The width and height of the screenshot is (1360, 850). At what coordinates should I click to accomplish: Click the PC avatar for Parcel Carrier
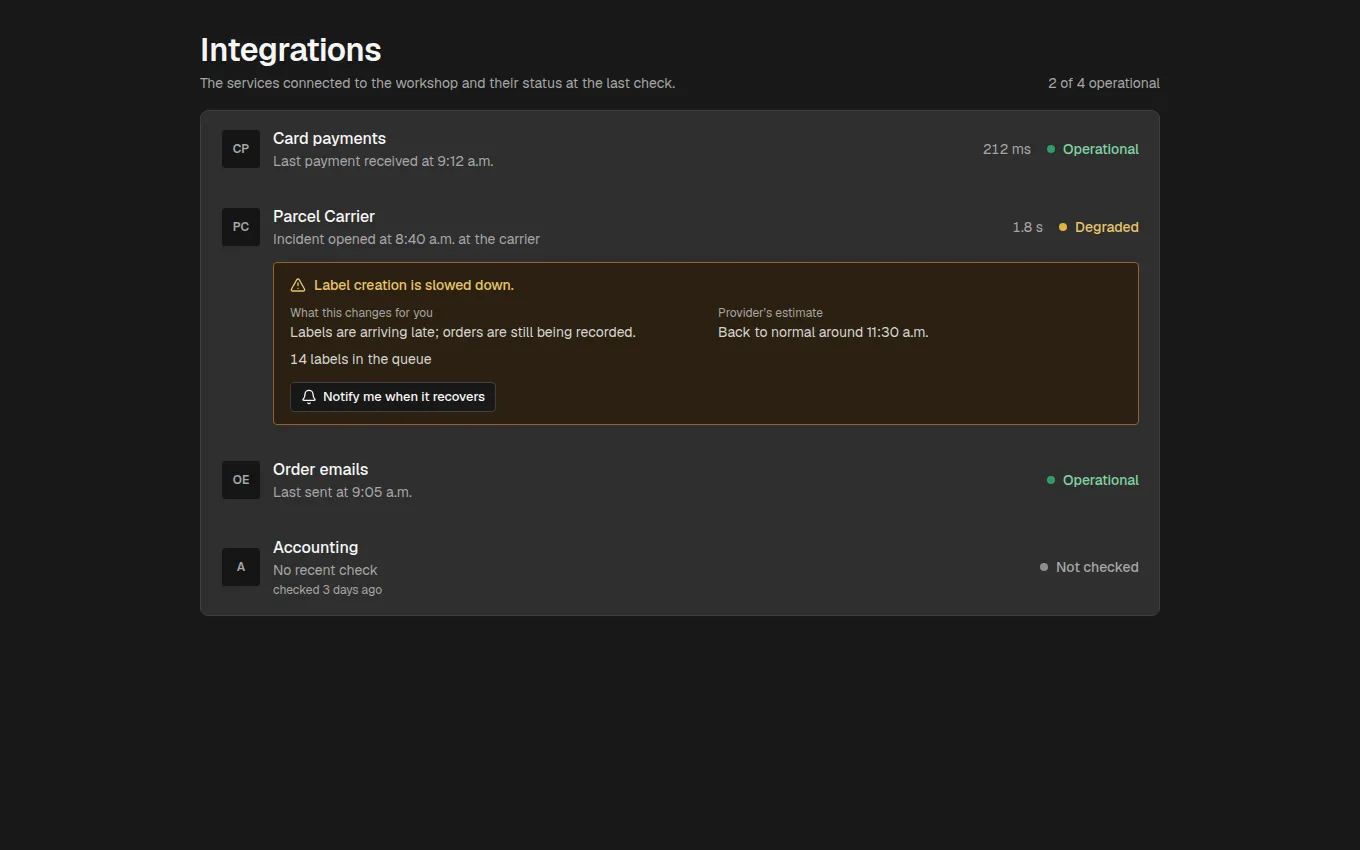point(241,227)
